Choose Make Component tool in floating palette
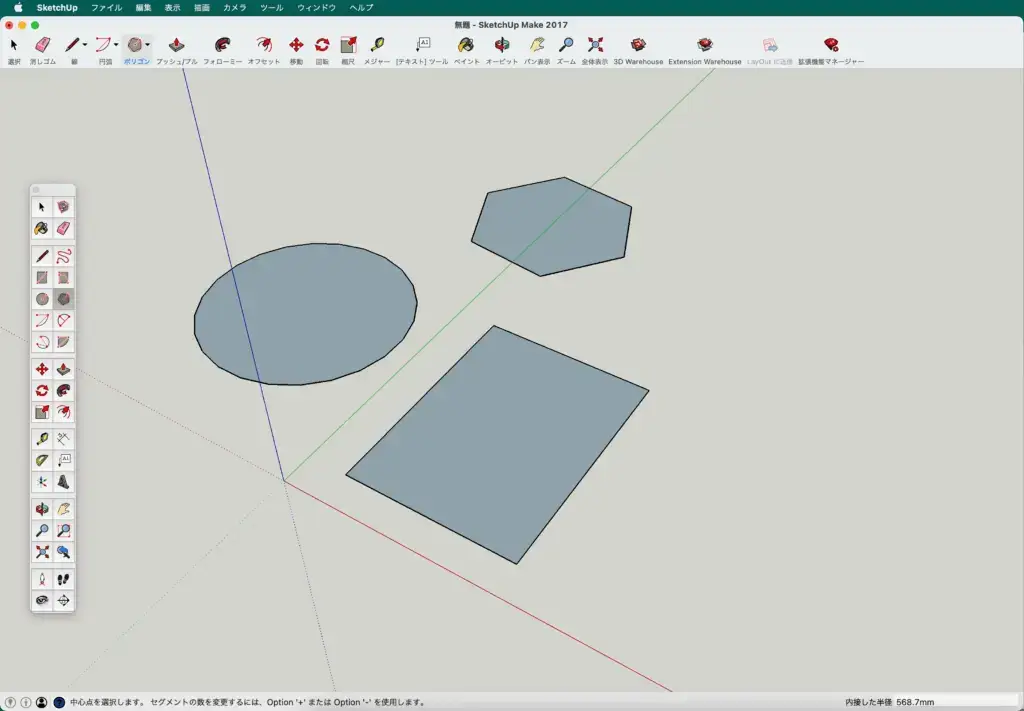This screenshot has width=1024, height=711. pyautogui.click(x=63, y=207)
